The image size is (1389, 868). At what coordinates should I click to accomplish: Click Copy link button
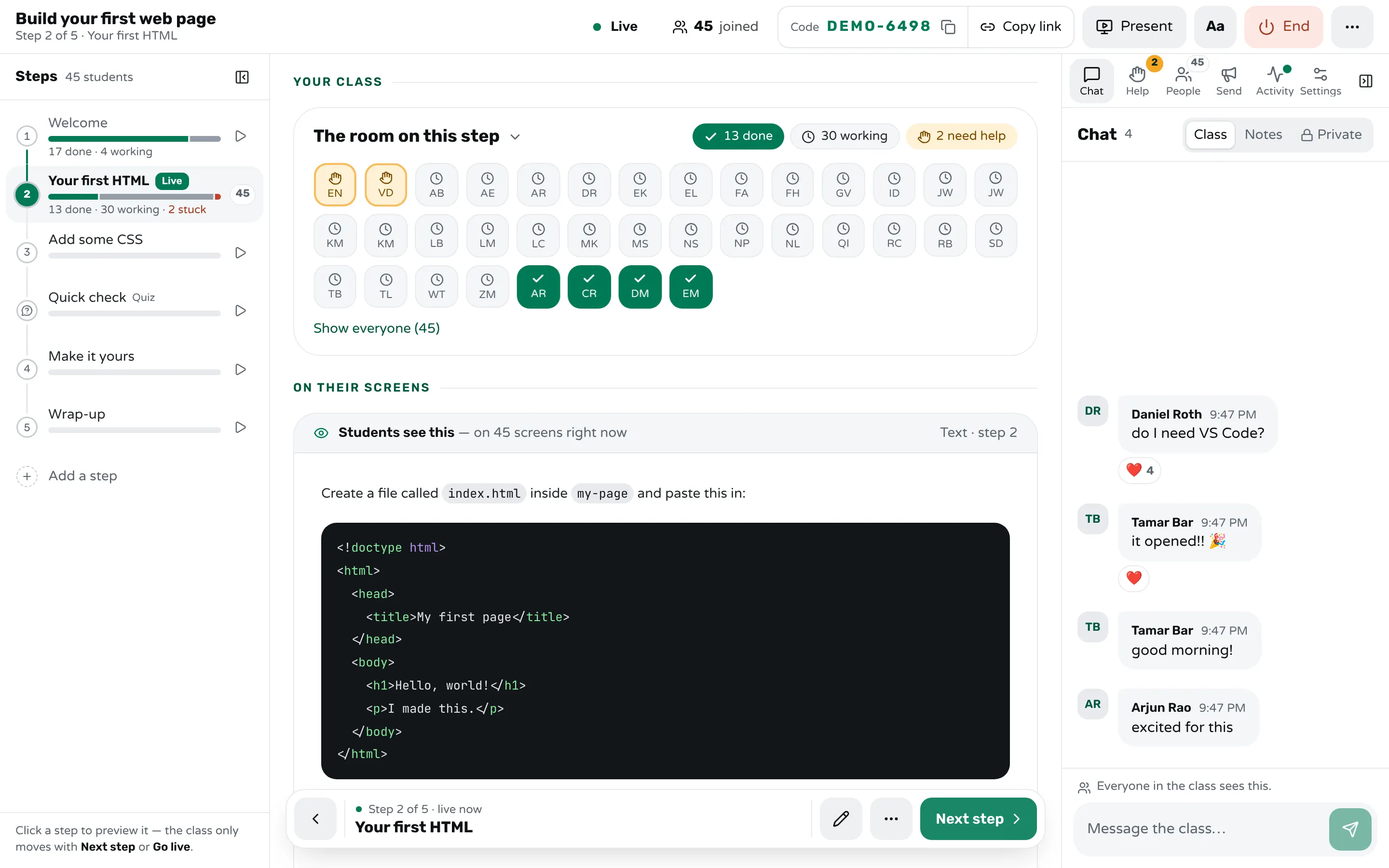pos(1021,27)
